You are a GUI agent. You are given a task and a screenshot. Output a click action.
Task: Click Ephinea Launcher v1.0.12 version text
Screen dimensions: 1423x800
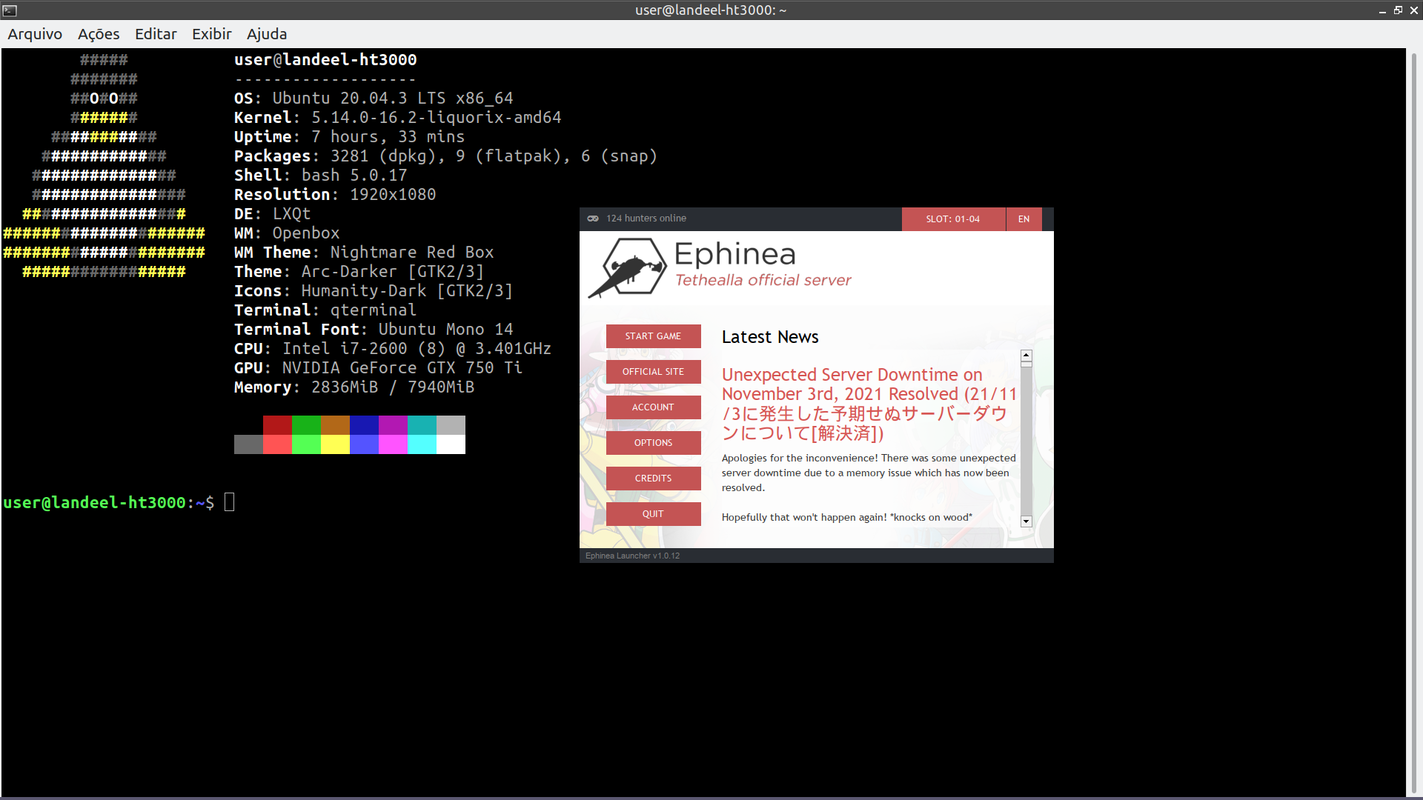[632, 556]
